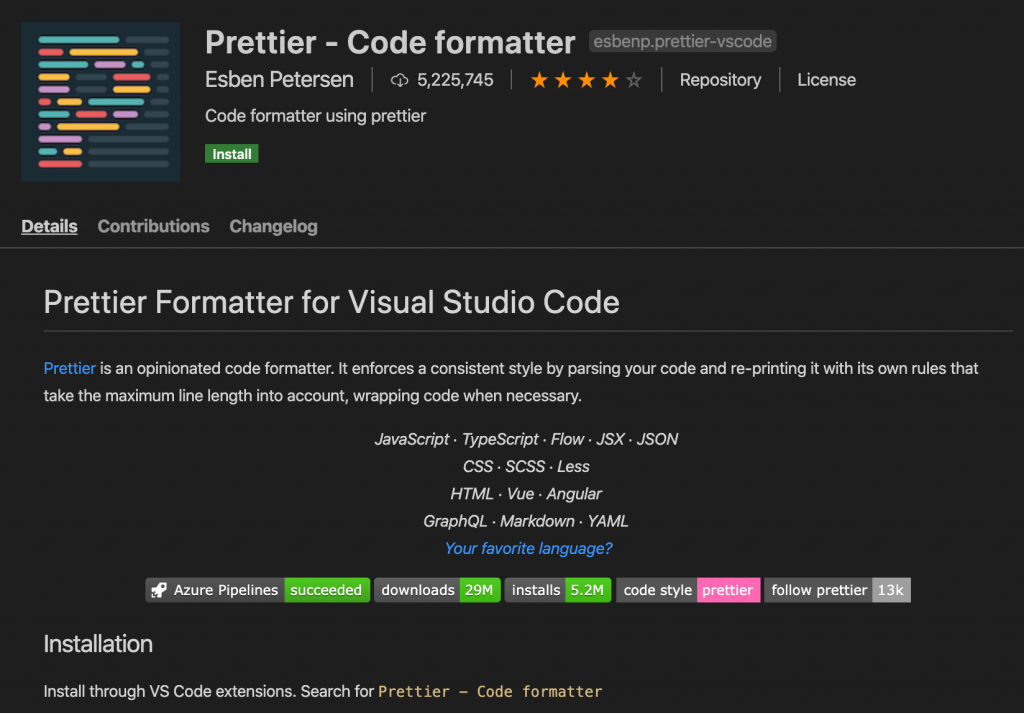Click the 'Prettier Formatter for Visual Studio Code' heading
Image resolution: width=1024 pixels, height=713 pixels.
(331, 302)
